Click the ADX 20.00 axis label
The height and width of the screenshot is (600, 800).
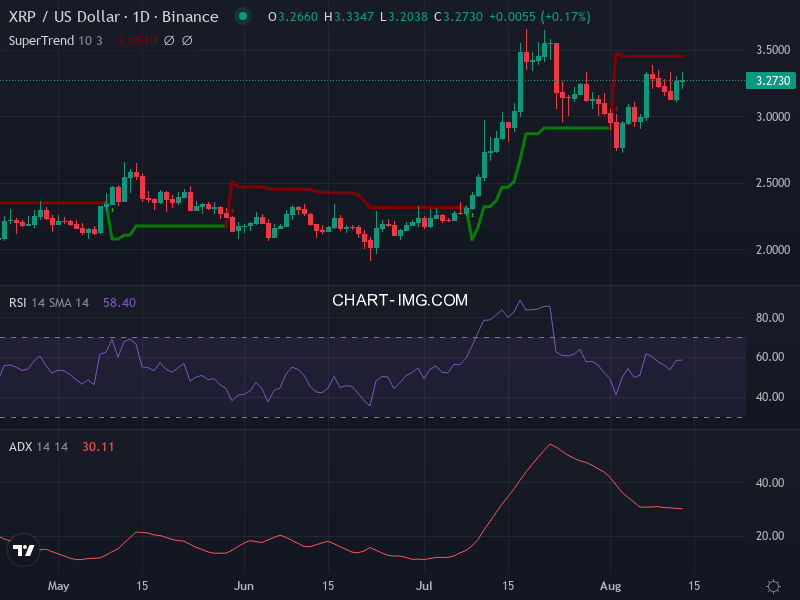[x=769, y=536]
